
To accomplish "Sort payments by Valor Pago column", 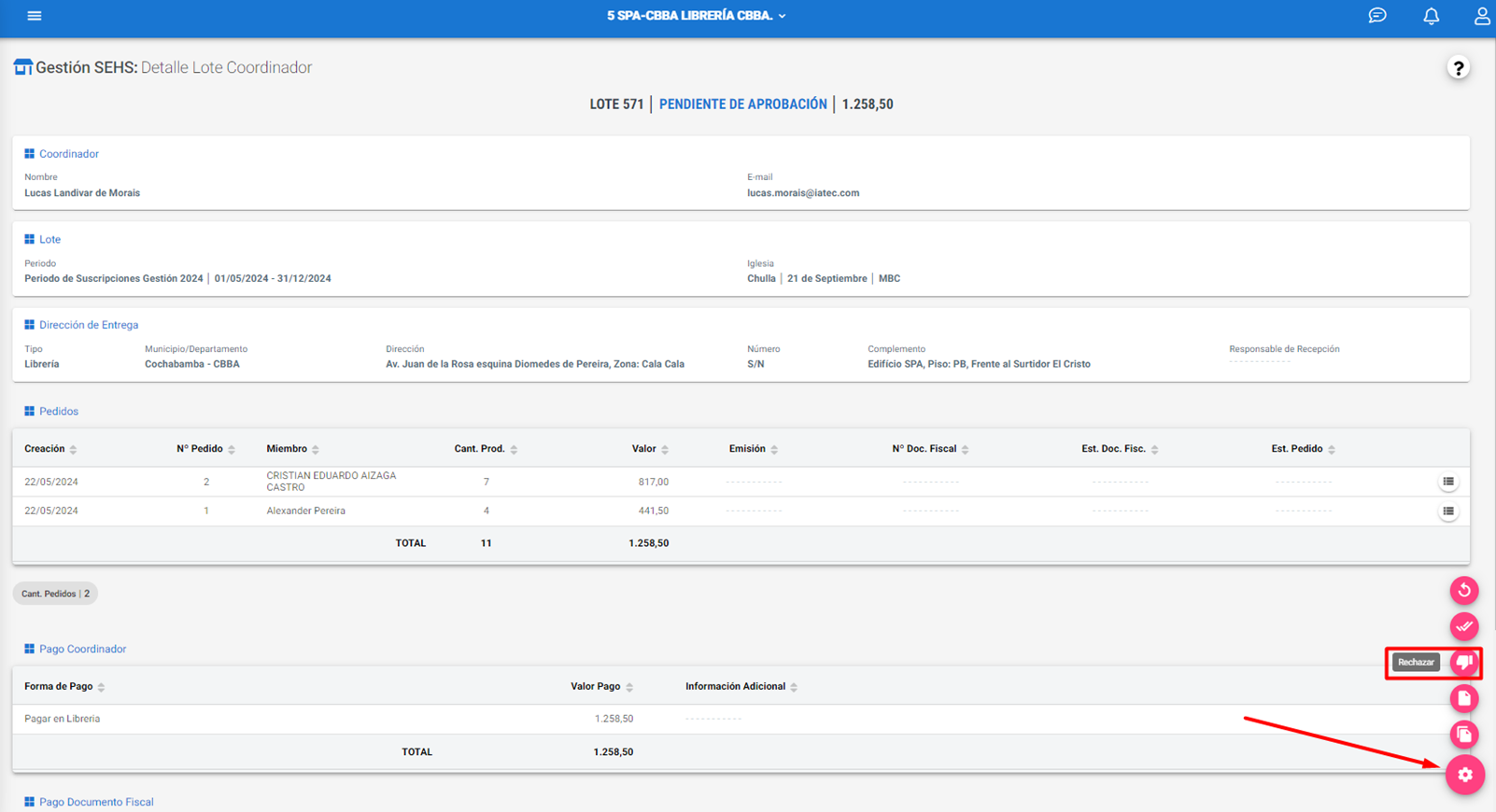I will click(601, 687).
